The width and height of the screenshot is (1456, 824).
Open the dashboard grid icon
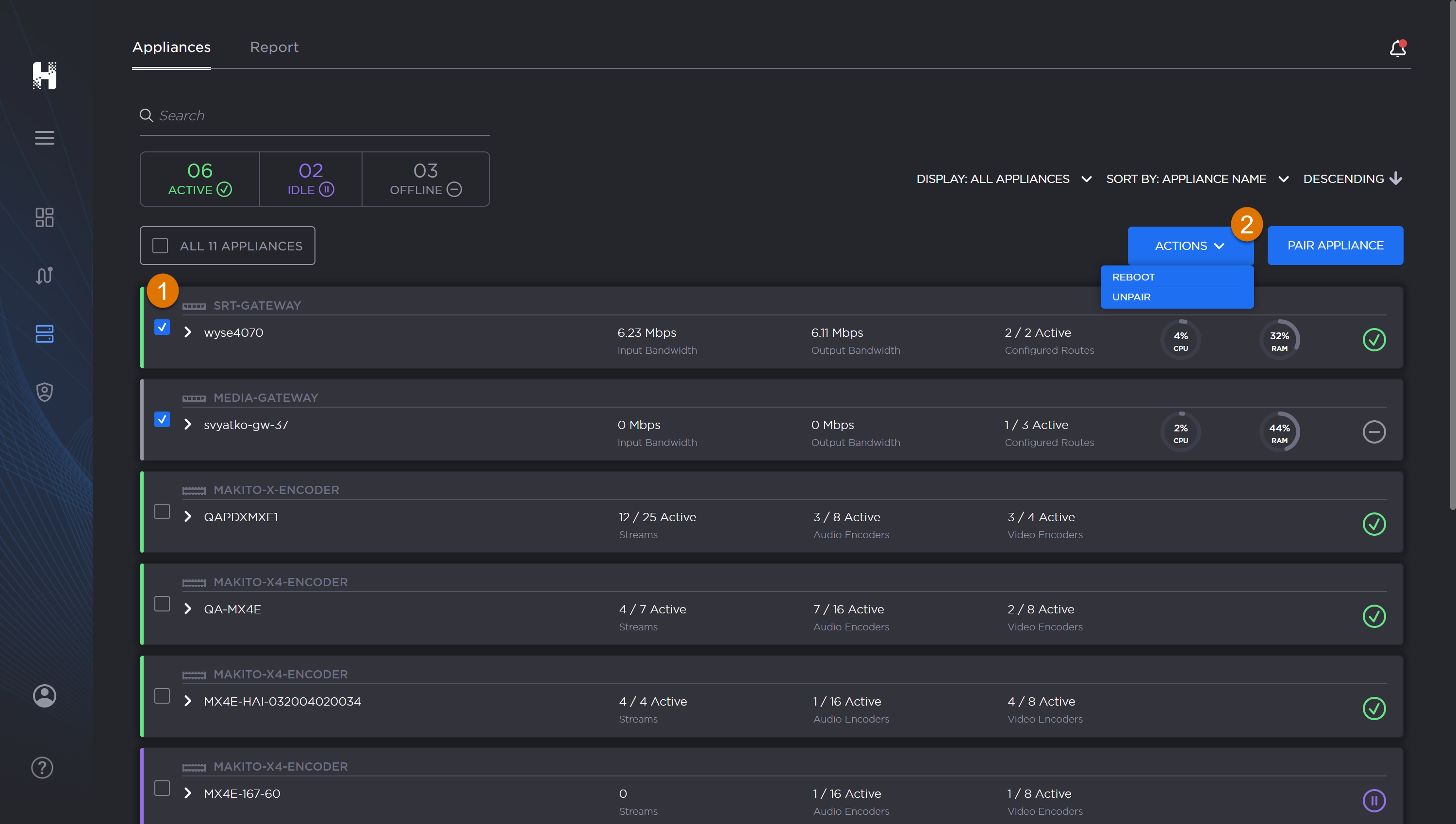coord(44,217)
